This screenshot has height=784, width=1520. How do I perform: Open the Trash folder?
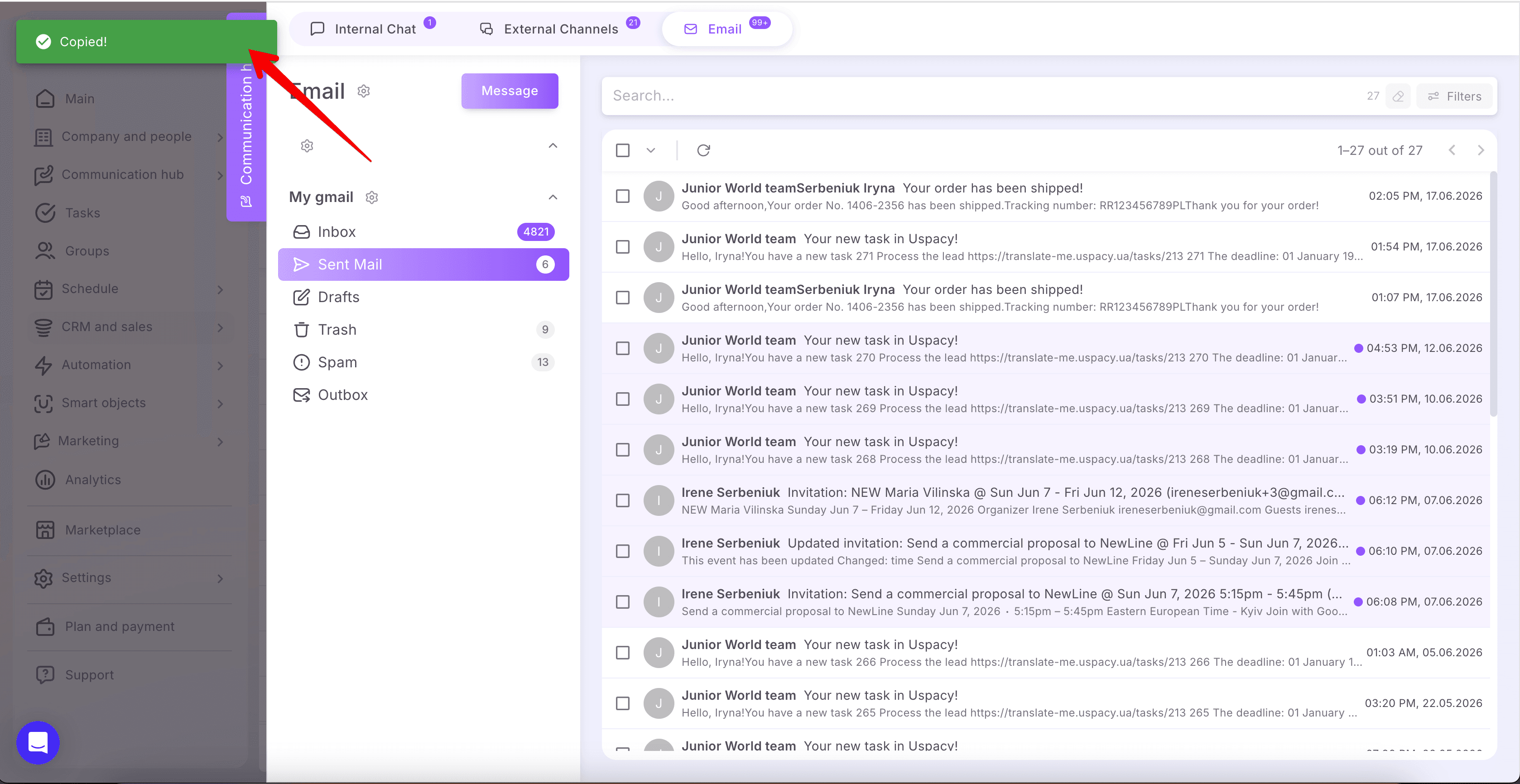tap(423, 330)
